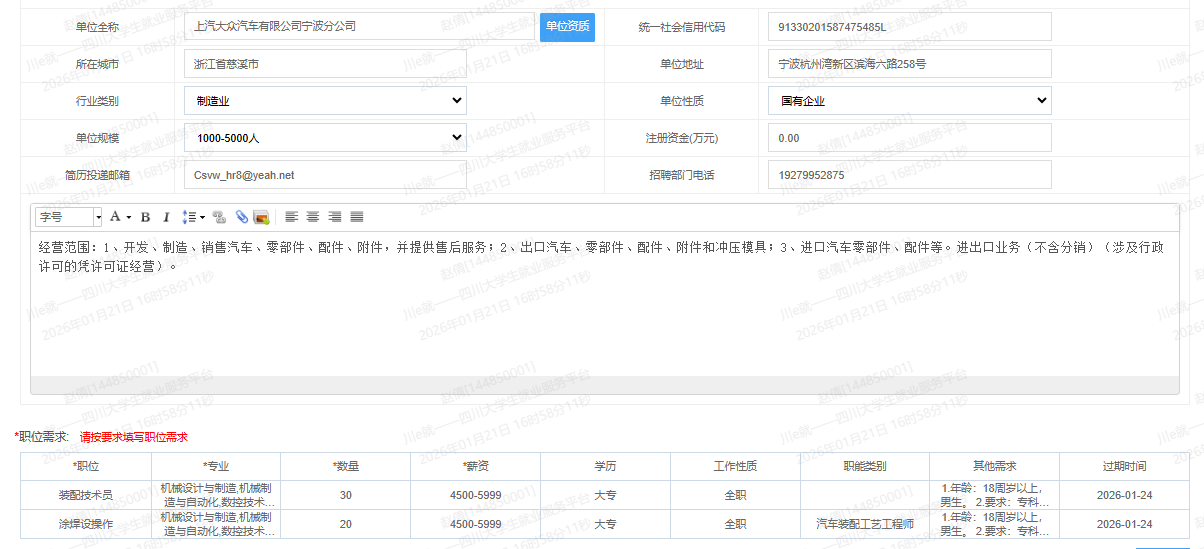Click the 其他需求 column header
Image resolution: width=1204 pixels, height=549 pixels.
[x=995, y=466]
